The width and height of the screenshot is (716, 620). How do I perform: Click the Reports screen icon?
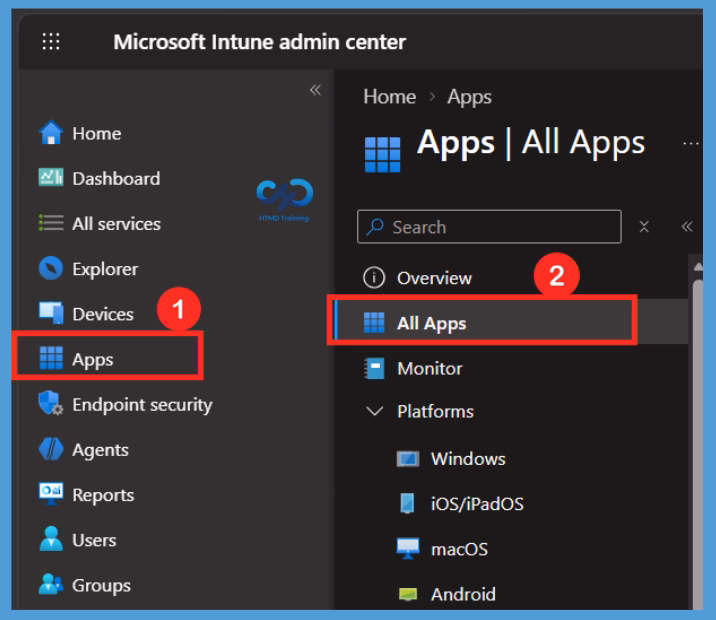[51, 494]
